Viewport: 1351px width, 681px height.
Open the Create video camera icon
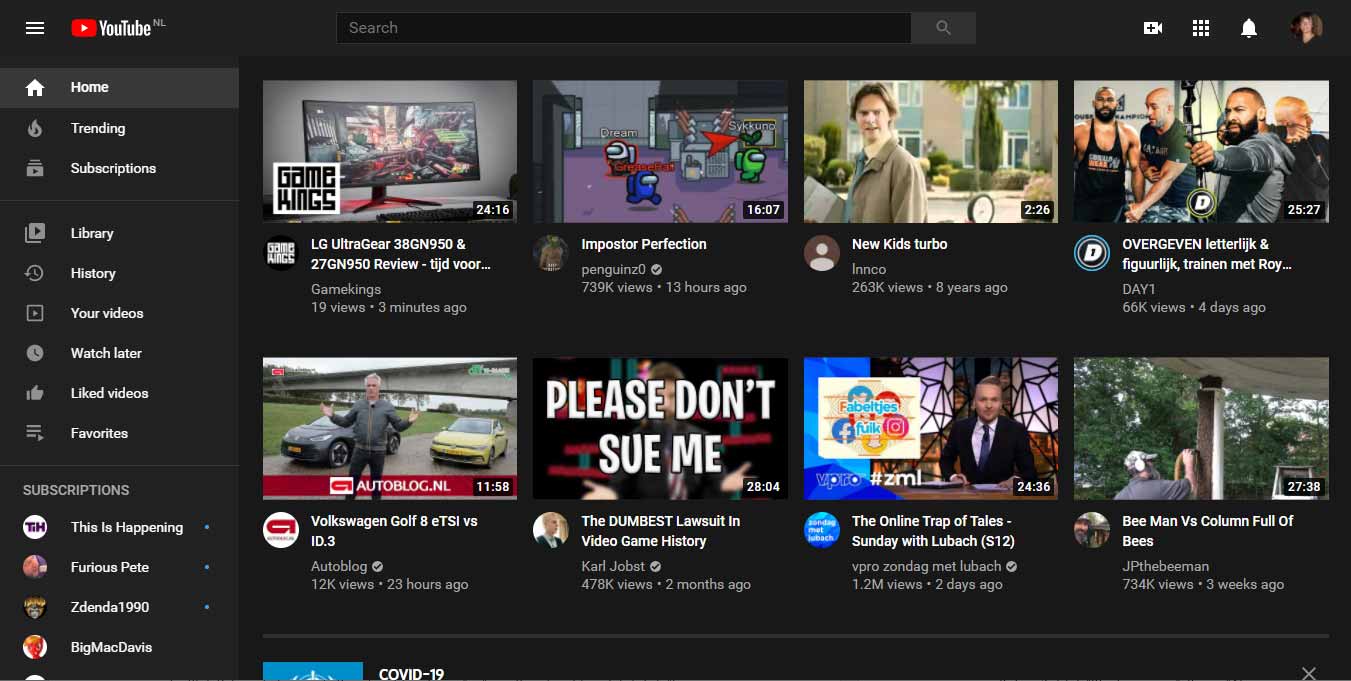1153,28
